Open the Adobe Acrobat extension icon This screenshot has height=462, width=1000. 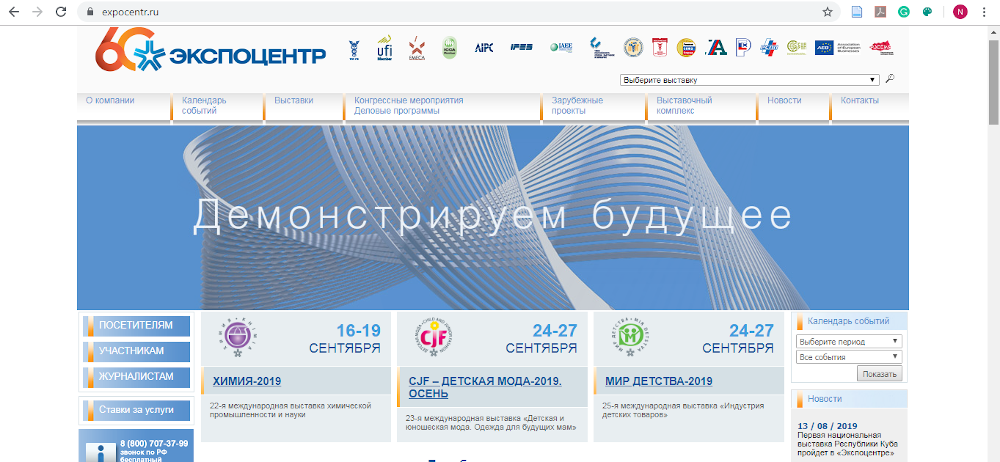(x=880, y=11)
